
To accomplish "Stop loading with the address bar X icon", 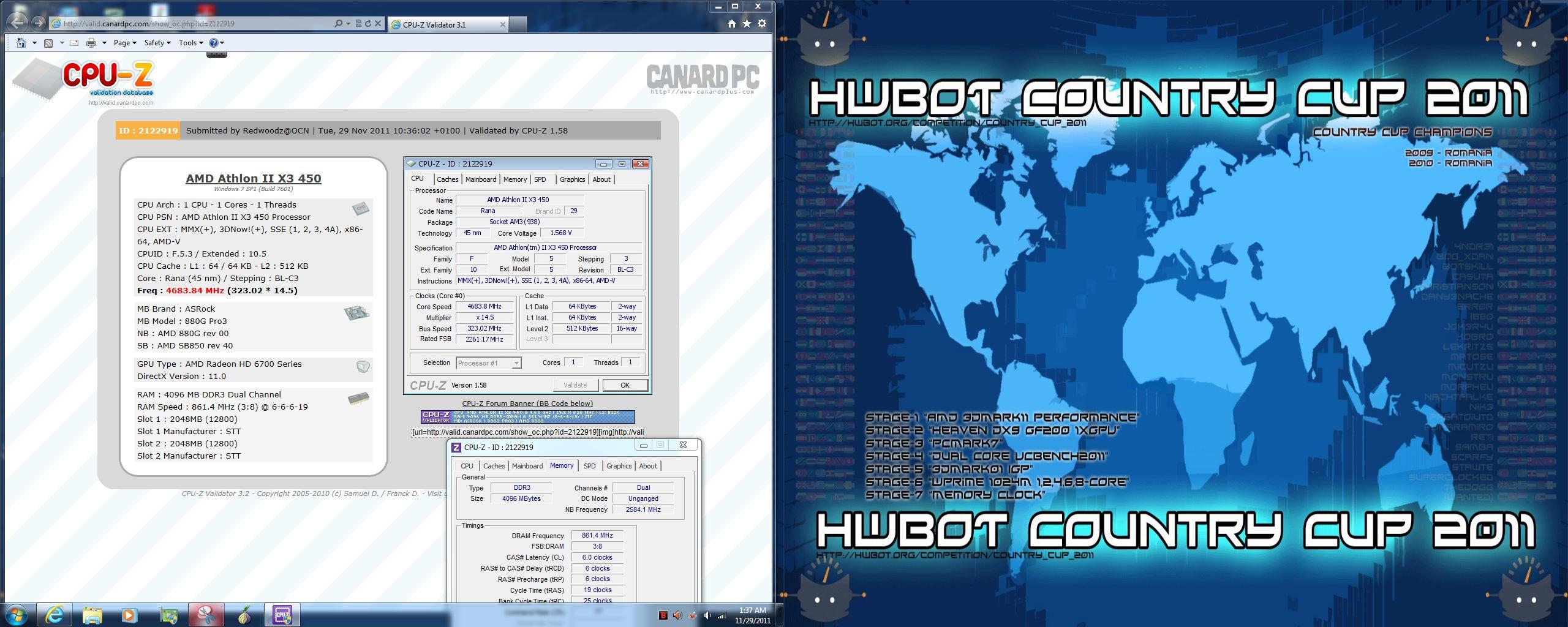I will (x=378, y=24).
